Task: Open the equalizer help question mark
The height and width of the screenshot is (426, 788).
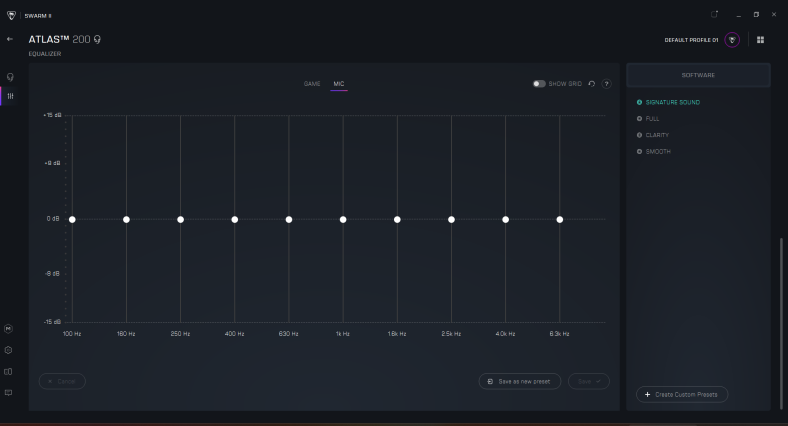Action: [x=606, y=84]
